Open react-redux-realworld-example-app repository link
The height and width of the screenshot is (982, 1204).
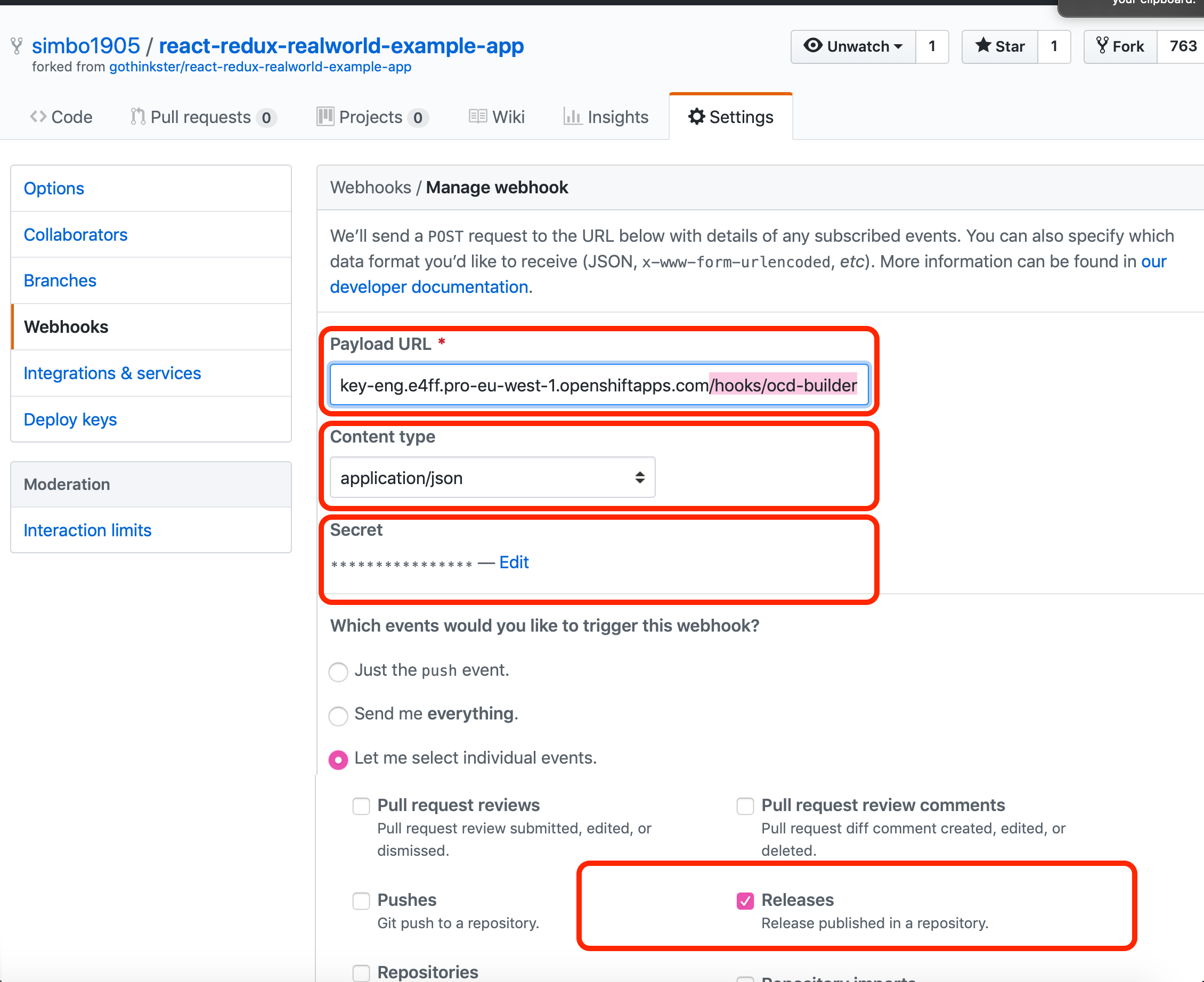point(341,45)
